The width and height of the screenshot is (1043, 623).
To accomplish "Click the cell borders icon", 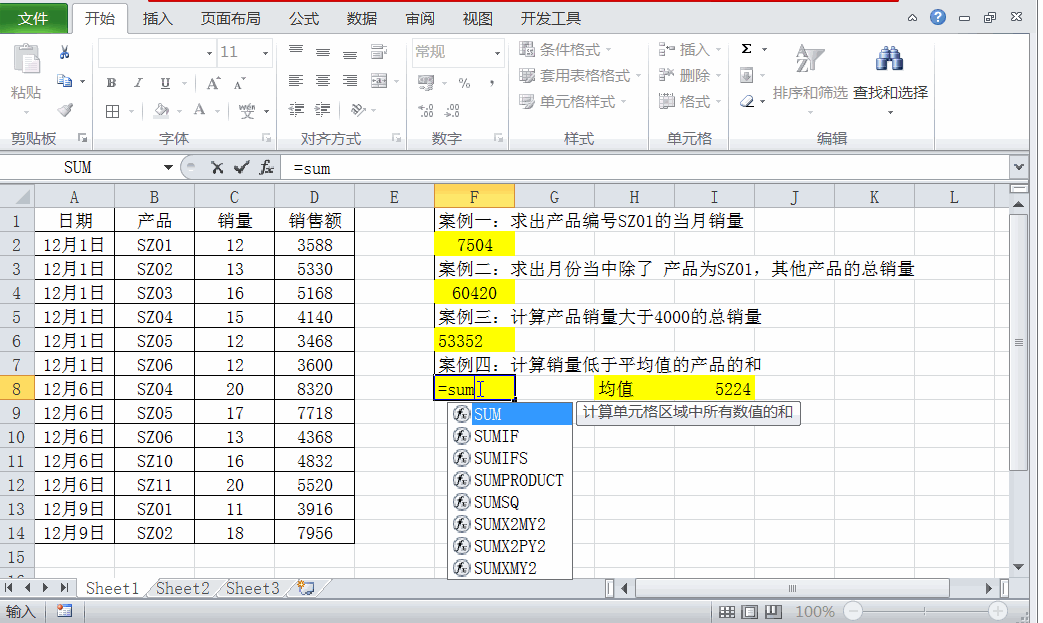I will (112, 111).
